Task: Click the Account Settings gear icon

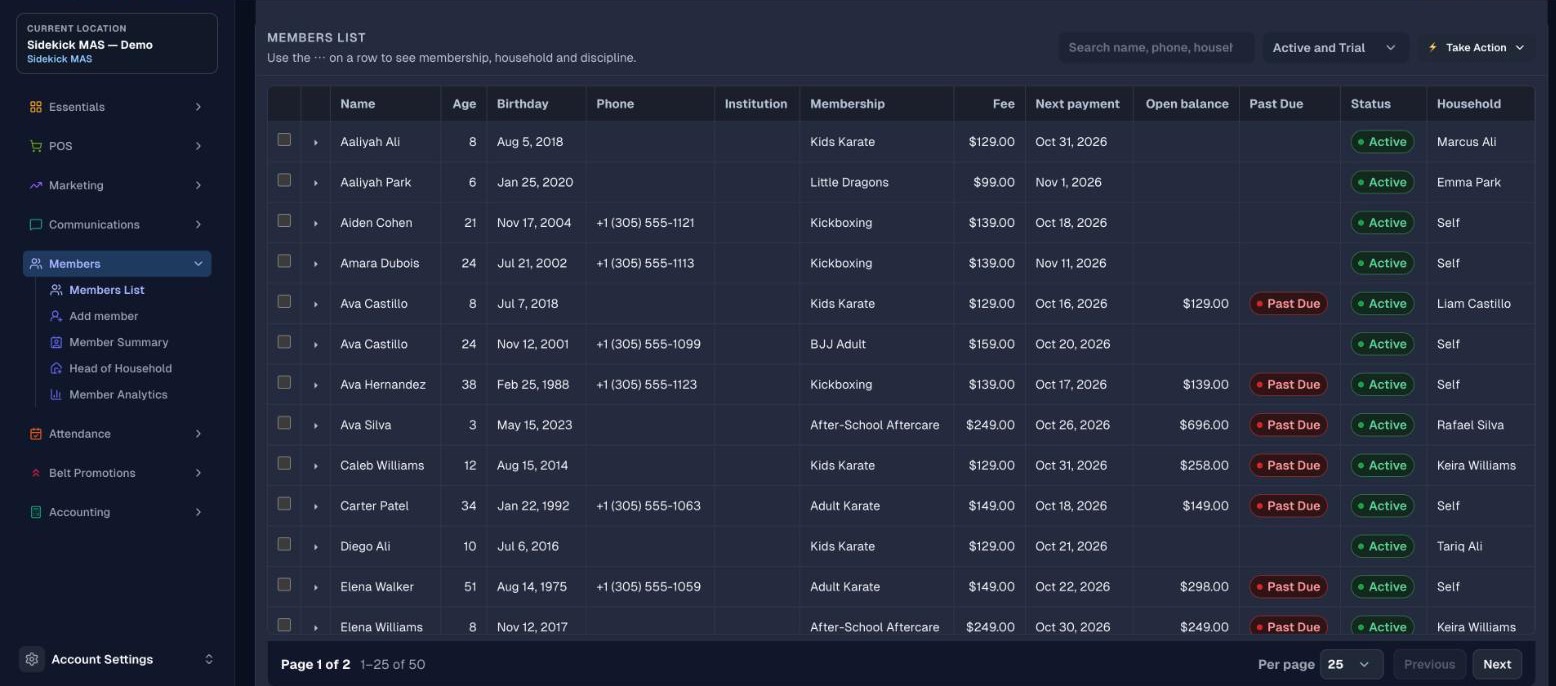Action: click(x=32, y=659)
